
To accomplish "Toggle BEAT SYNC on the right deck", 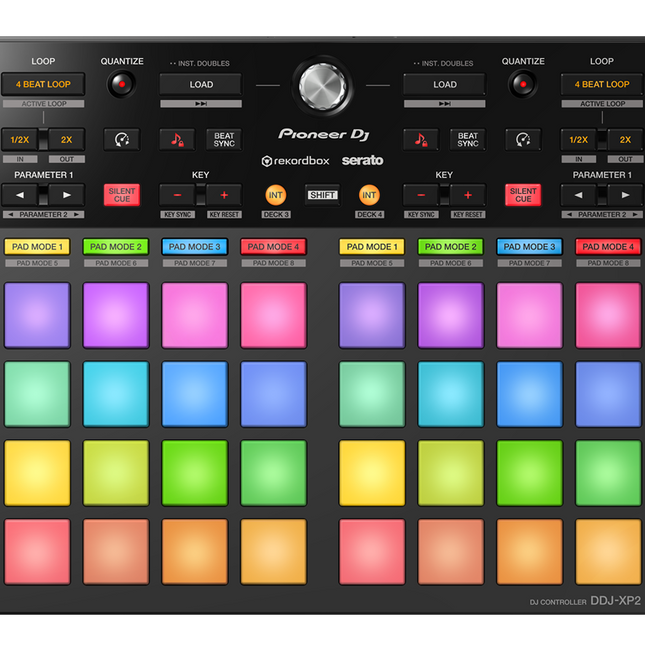I will tap(468, 140).
